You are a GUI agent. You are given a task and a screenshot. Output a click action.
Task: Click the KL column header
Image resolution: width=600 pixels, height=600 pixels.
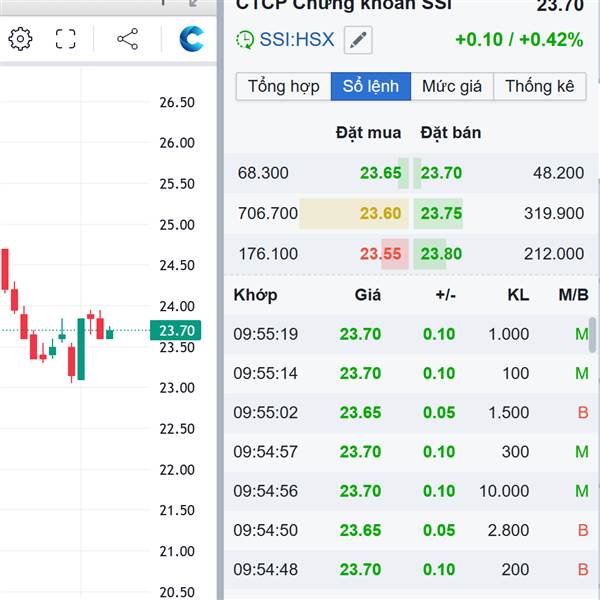pos(518,295)
